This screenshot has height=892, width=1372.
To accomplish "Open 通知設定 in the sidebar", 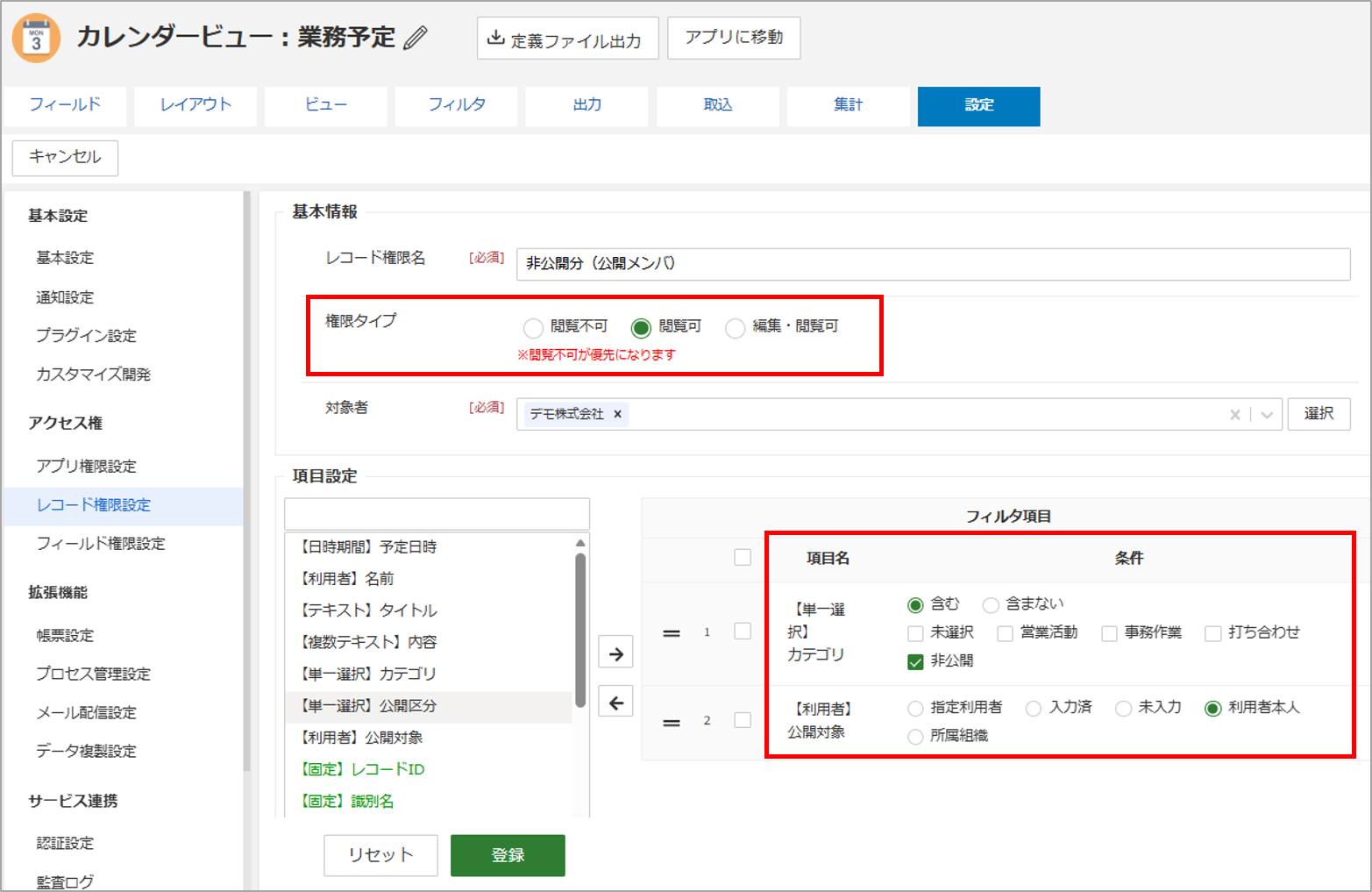I will tap(65, 297).
